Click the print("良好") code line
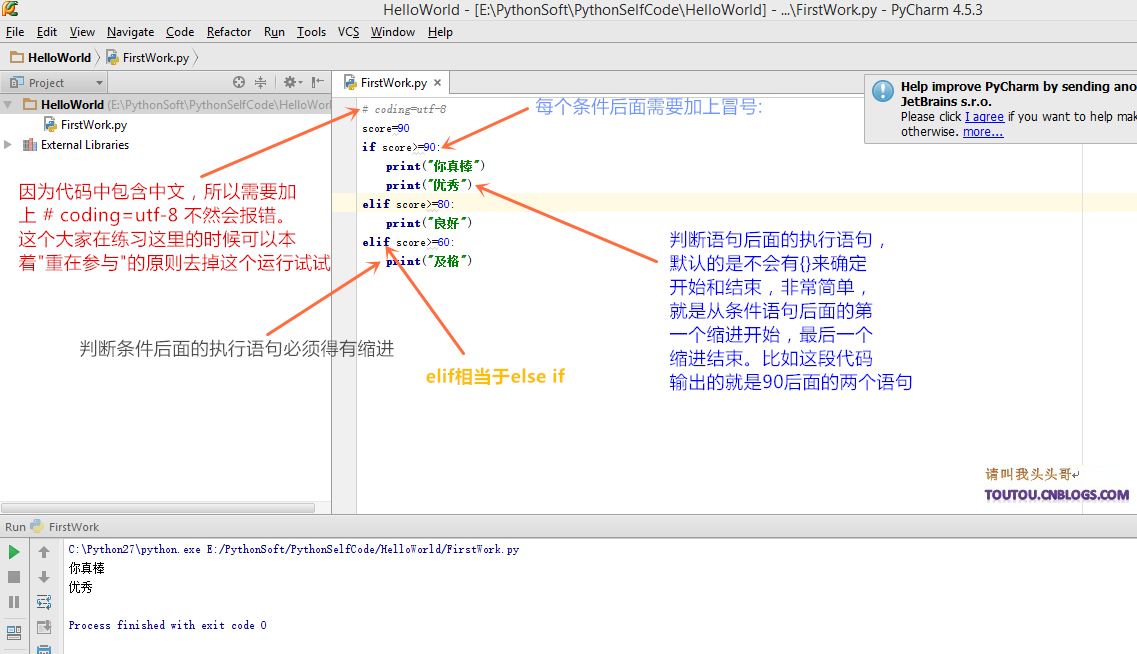 pyautogui.click(x=429, y=223)
